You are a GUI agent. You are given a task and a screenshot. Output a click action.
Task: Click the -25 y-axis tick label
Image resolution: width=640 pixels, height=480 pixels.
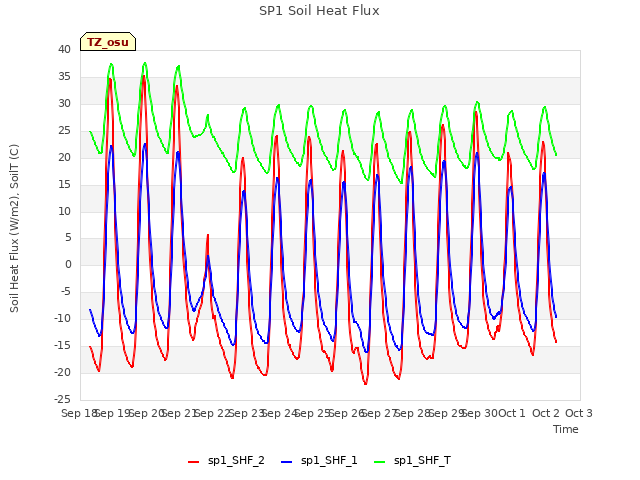(62, 399)
